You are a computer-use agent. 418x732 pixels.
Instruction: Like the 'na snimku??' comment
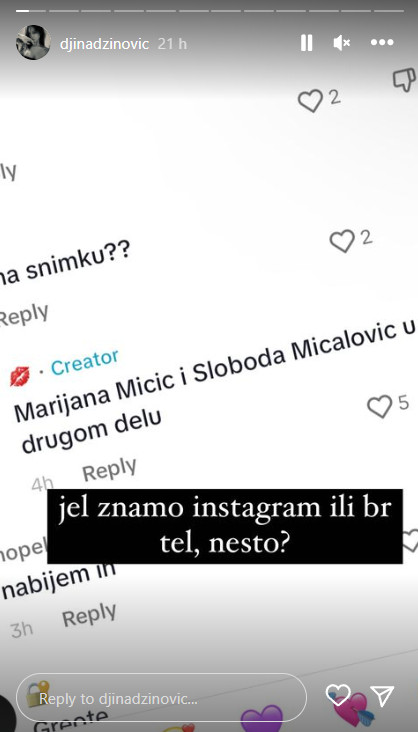(342, 241)
